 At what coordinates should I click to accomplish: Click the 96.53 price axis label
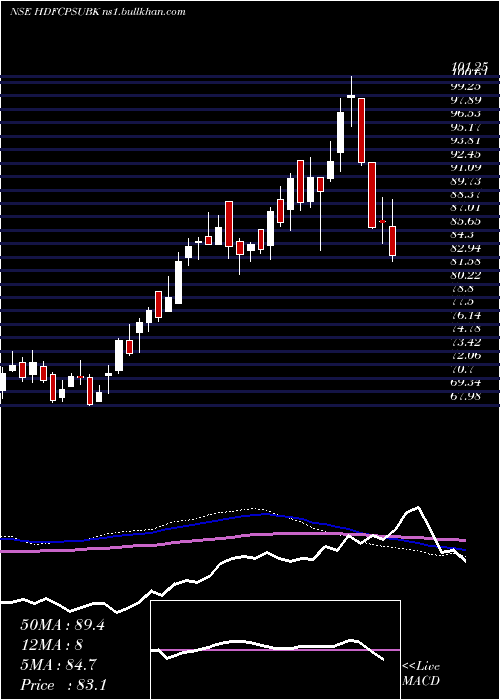pos(466,113)
